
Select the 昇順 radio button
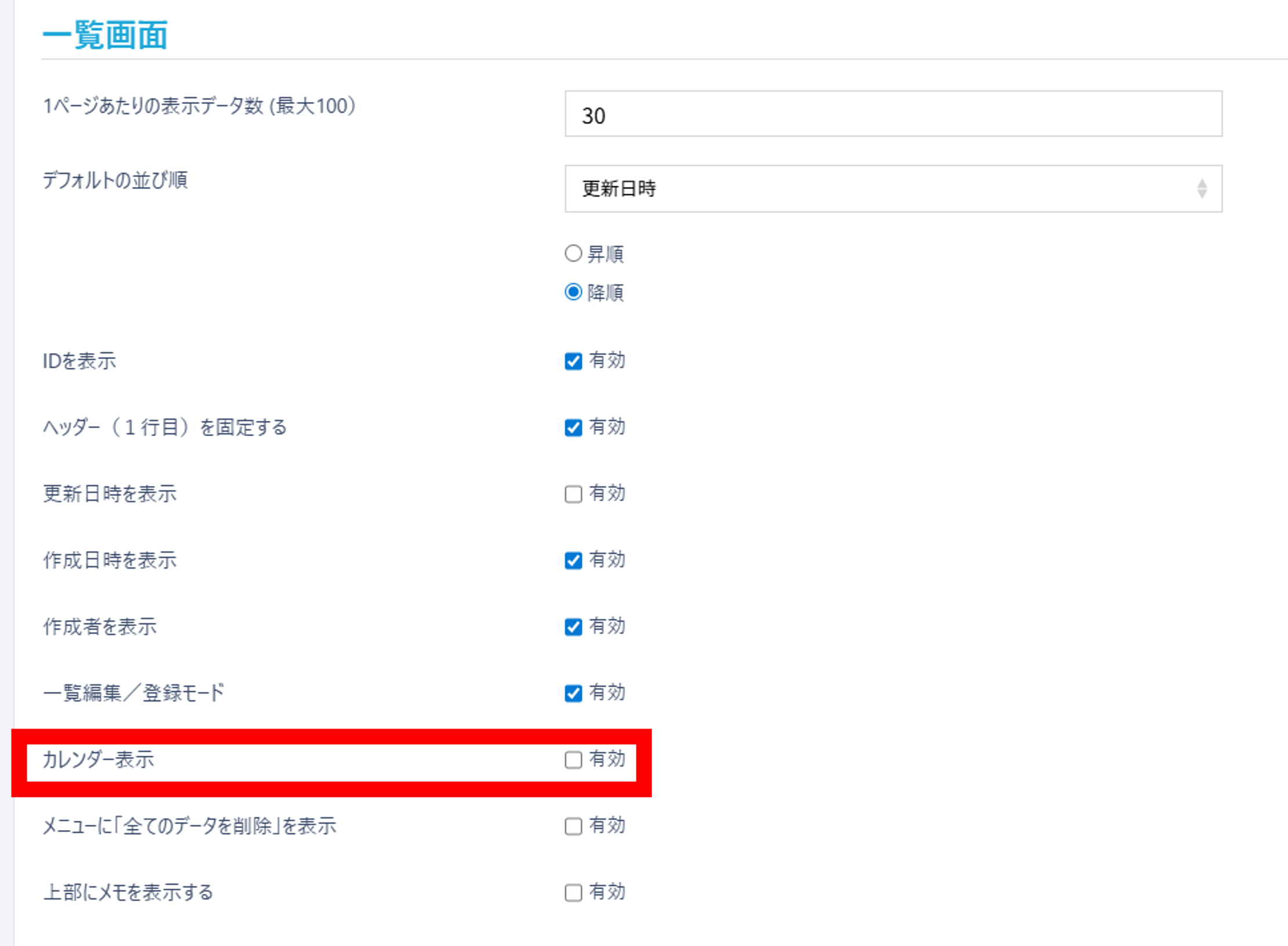point(573,253)
